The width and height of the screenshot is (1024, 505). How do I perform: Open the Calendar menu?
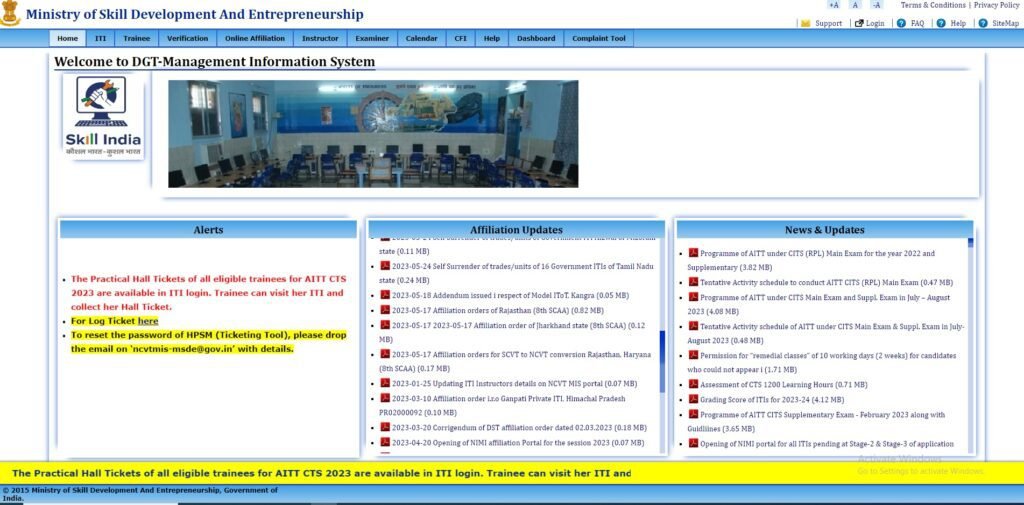[x=421, y=39]
